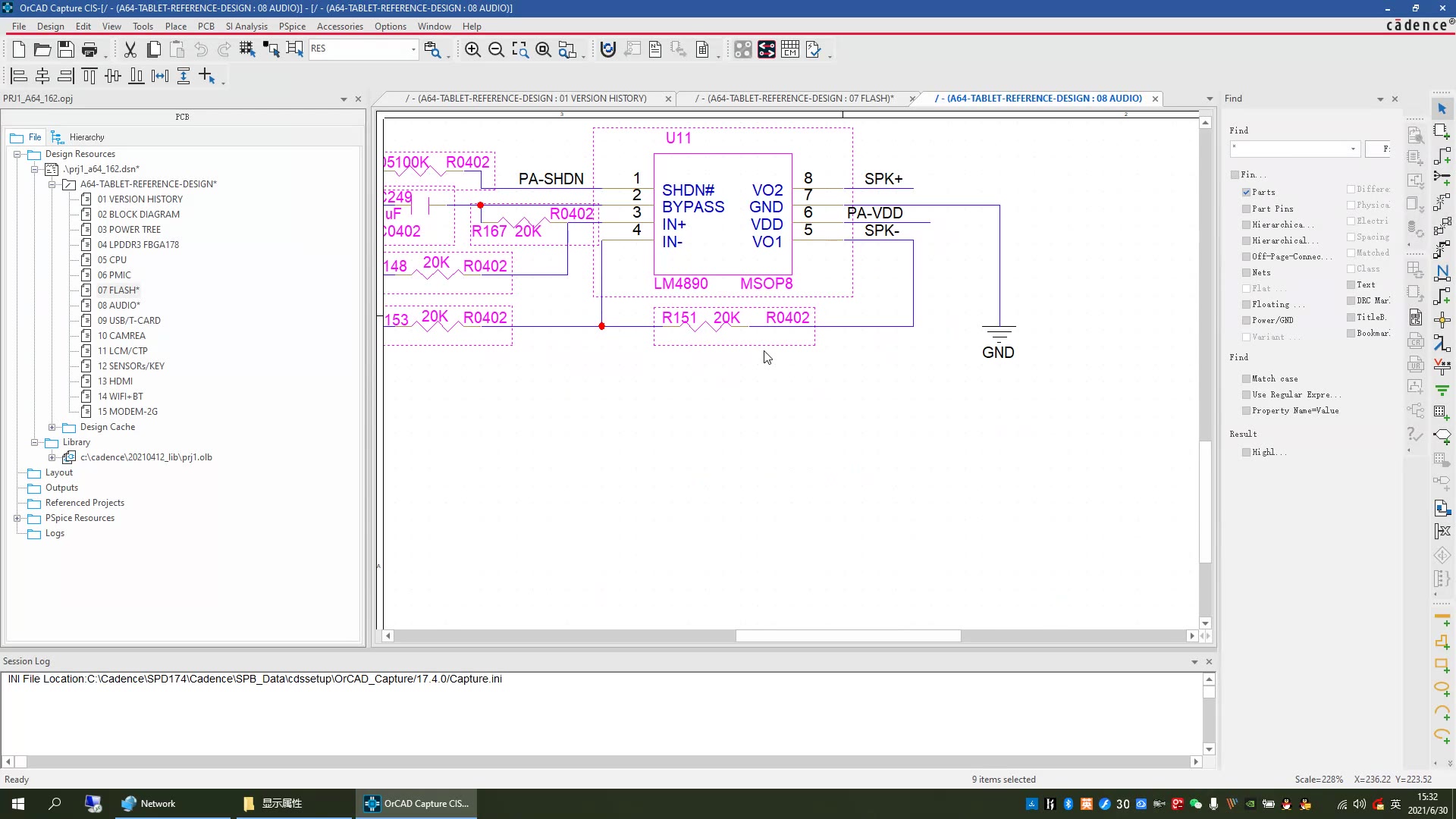Viewport: 1456px width, 819px height.
Task: Click the Print toolbar icon
Action: [89, 50]
